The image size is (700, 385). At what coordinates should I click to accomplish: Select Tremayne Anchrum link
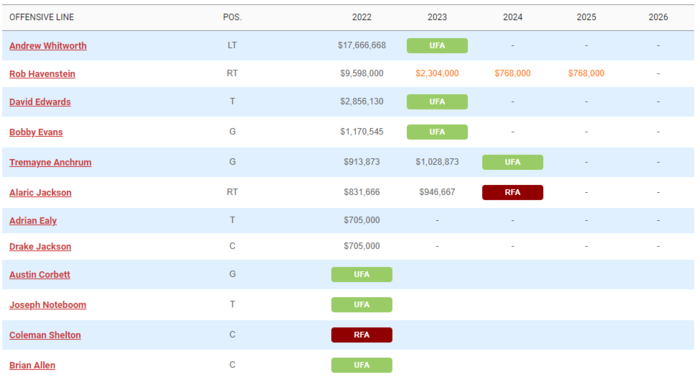coord(50,162)
